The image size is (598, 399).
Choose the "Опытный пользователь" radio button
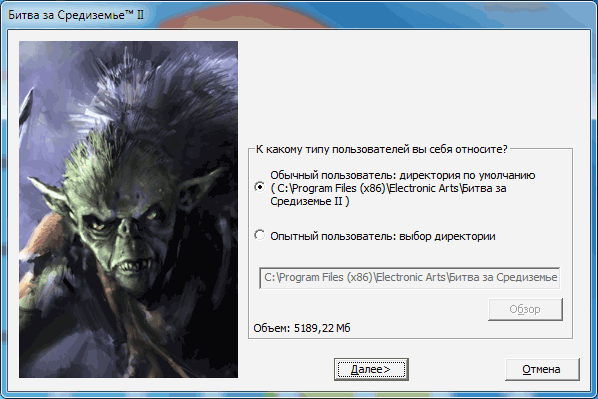tap(260, 235)
